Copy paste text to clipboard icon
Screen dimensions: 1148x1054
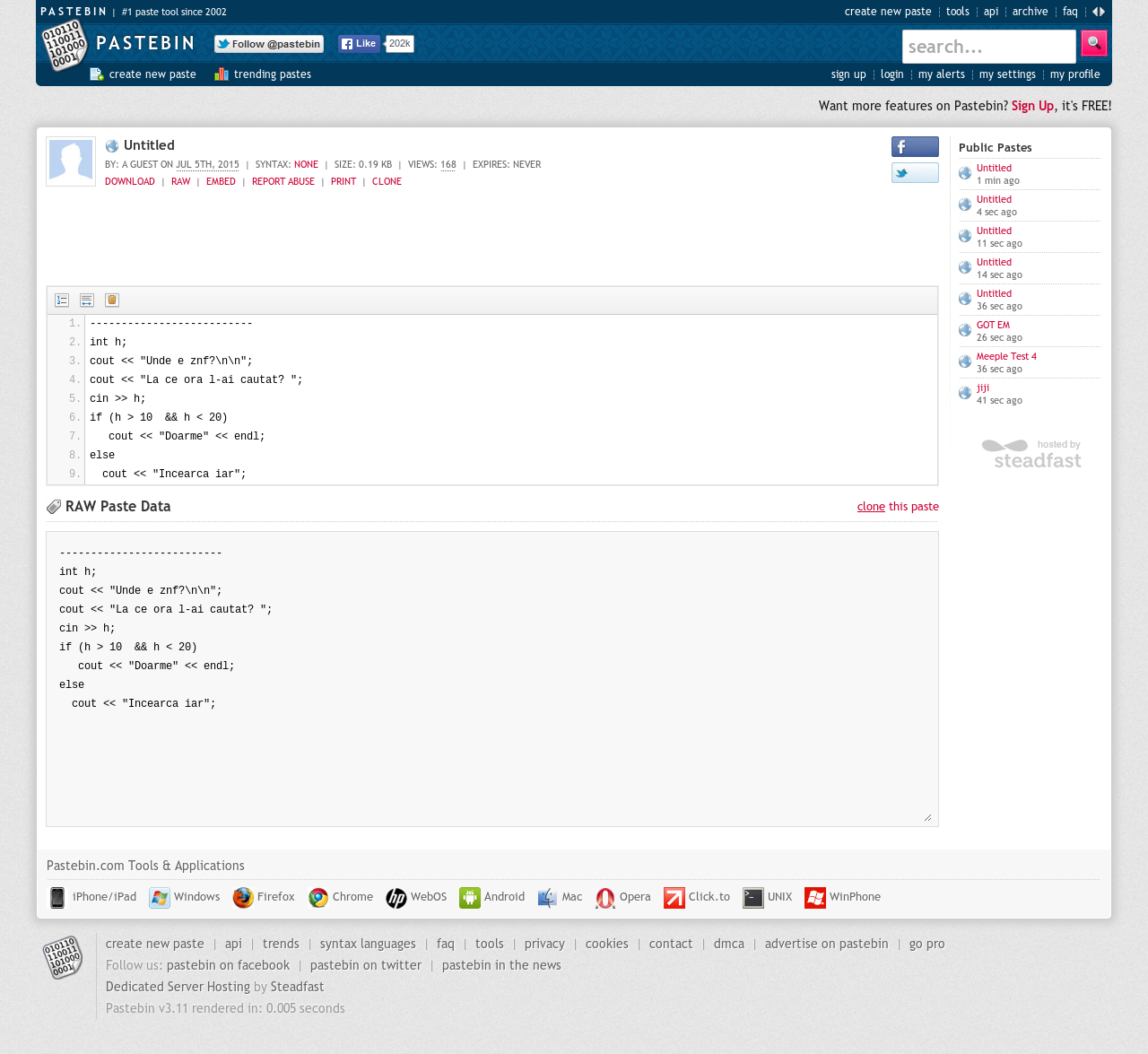click(112, 301)
